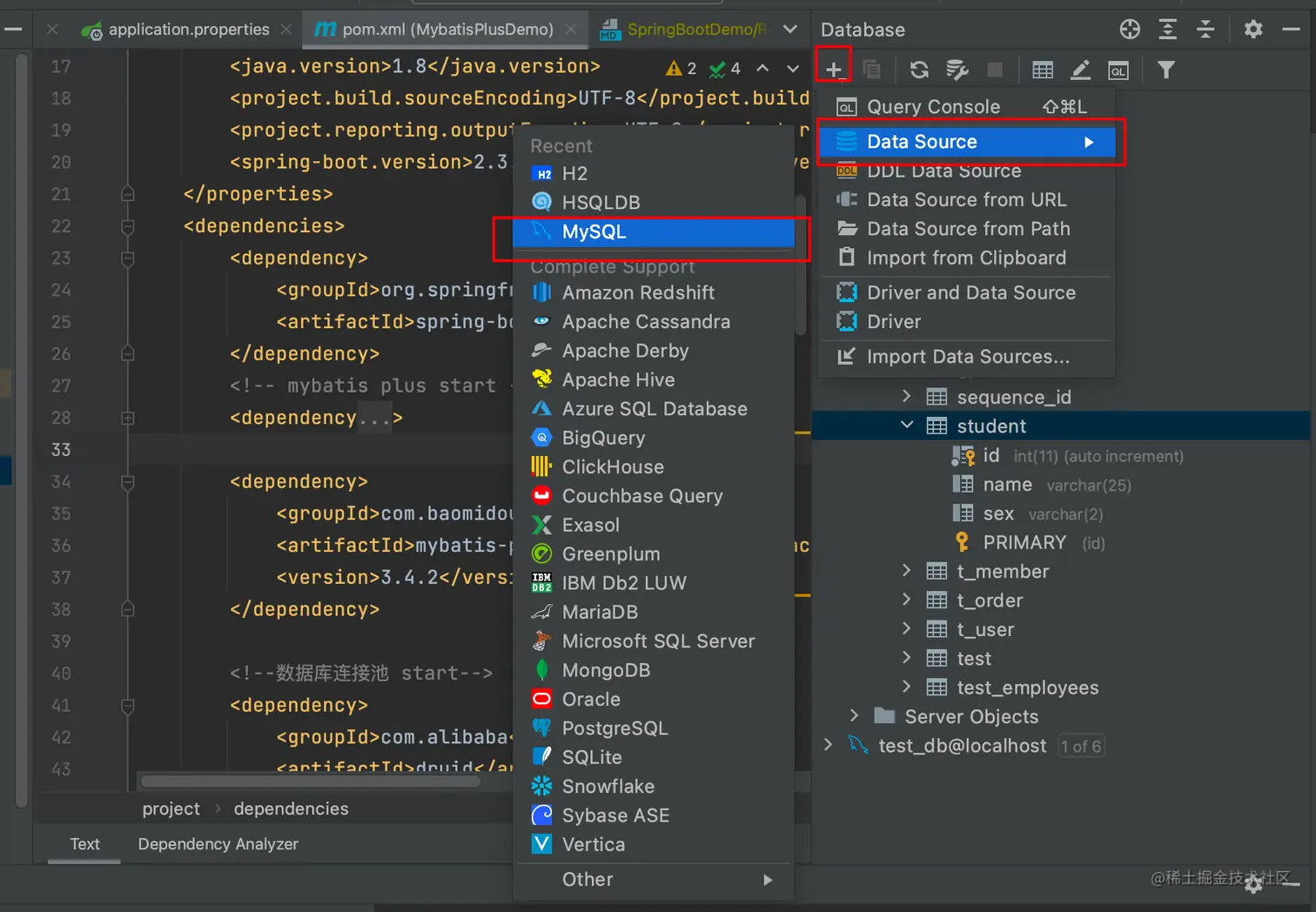Expand the t_user table node
The height and width of the screenshot is (912, 1316).
(x=906, y=628)
